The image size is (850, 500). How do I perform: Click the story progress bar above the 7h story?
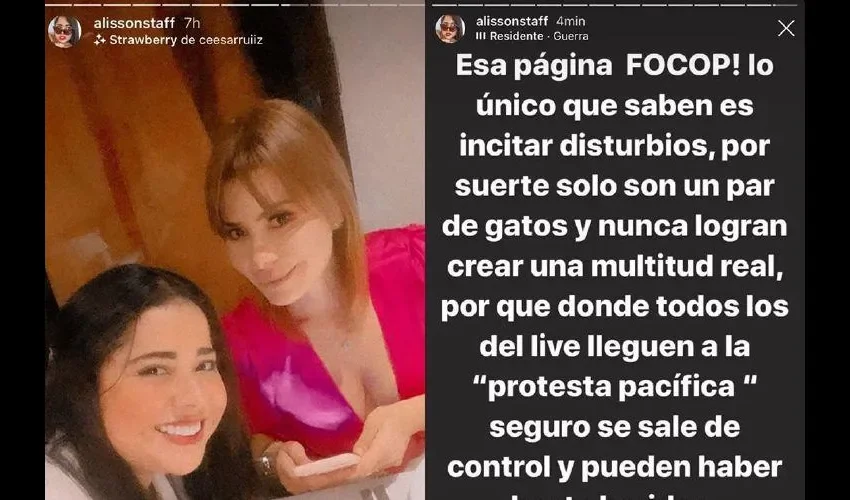pos(235,5)
